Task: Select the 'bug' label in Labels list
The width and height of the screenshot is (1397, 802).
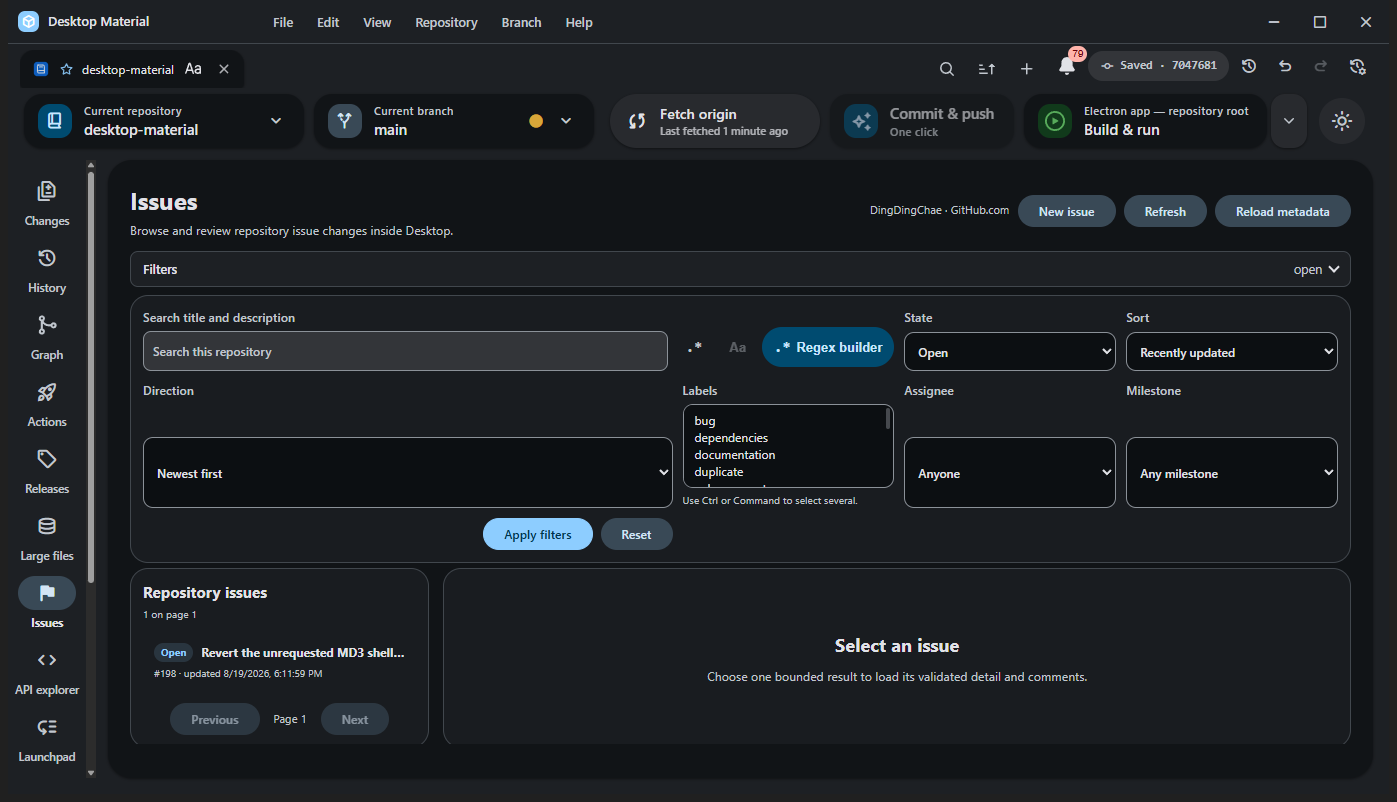Action: click(705, 421)
